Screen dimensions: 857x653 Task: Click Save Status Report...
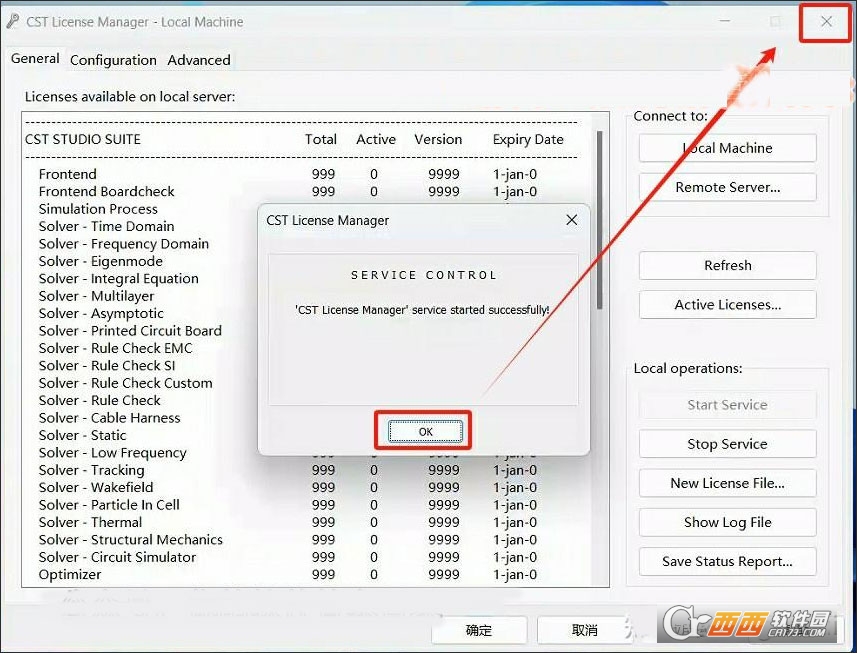coord(727,562)
